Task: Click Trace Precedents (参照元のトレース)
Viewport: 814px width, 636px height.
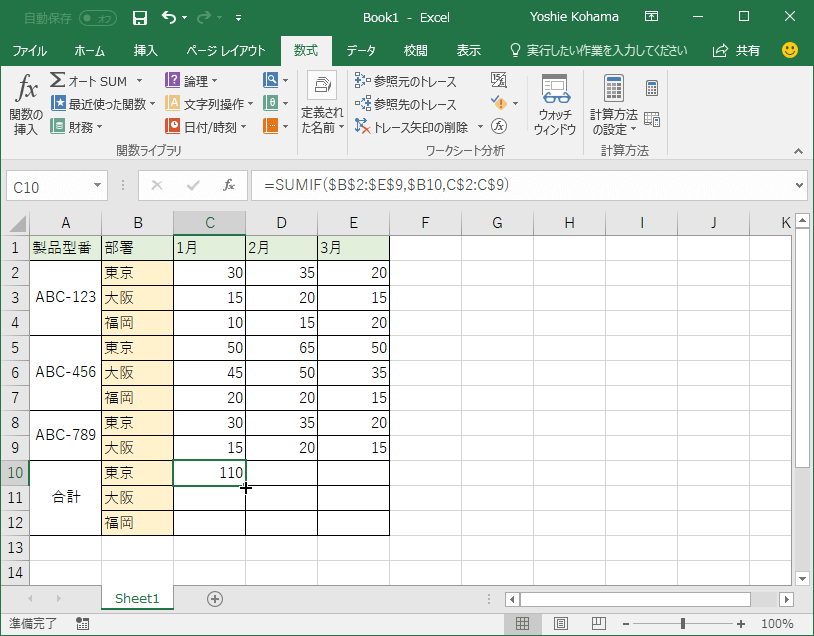Action: [405, 81]
